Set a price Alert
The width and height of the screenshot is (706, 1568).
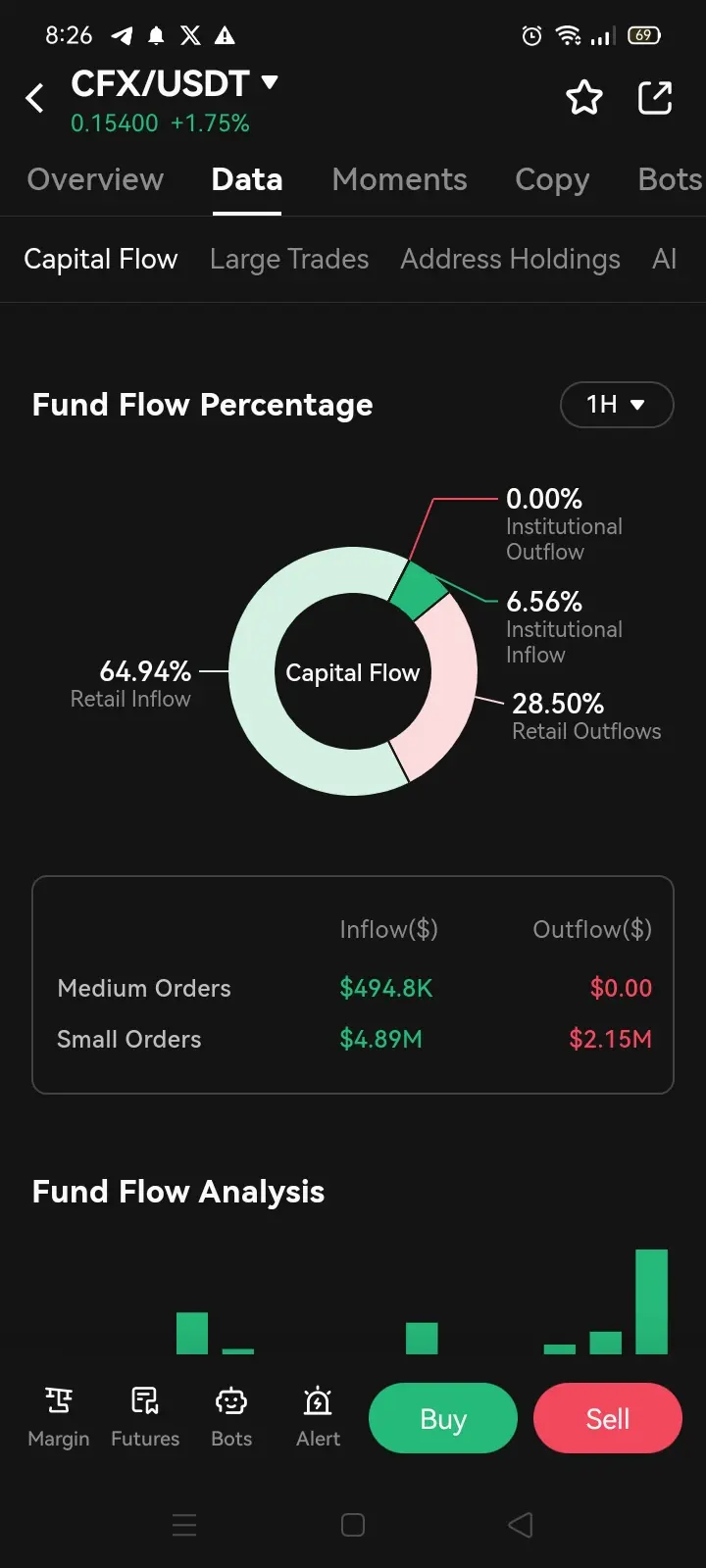point(318,1417)
